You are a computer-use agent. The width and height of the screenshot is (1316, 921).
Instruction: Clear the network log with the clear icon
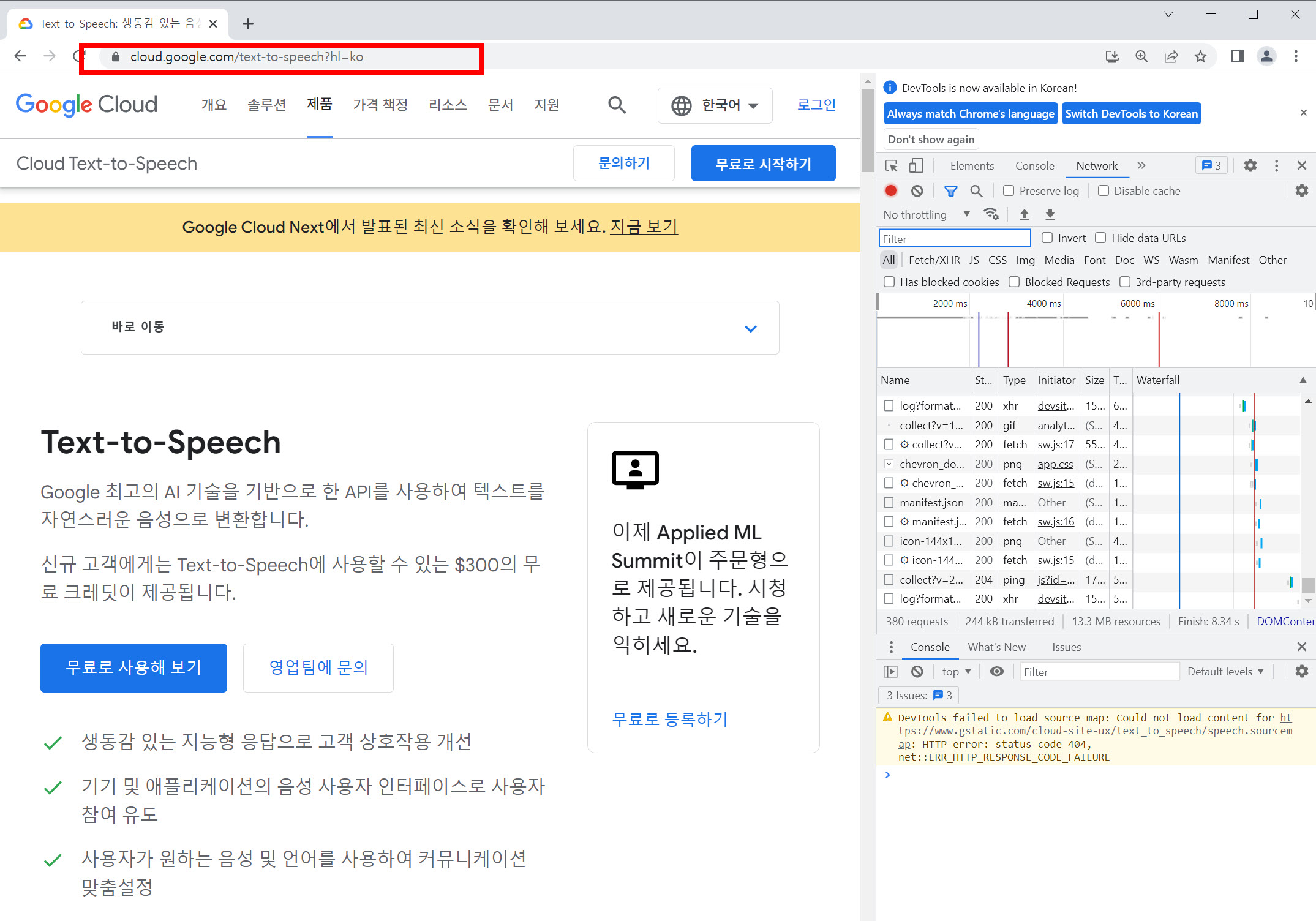[x=917, y=191]
